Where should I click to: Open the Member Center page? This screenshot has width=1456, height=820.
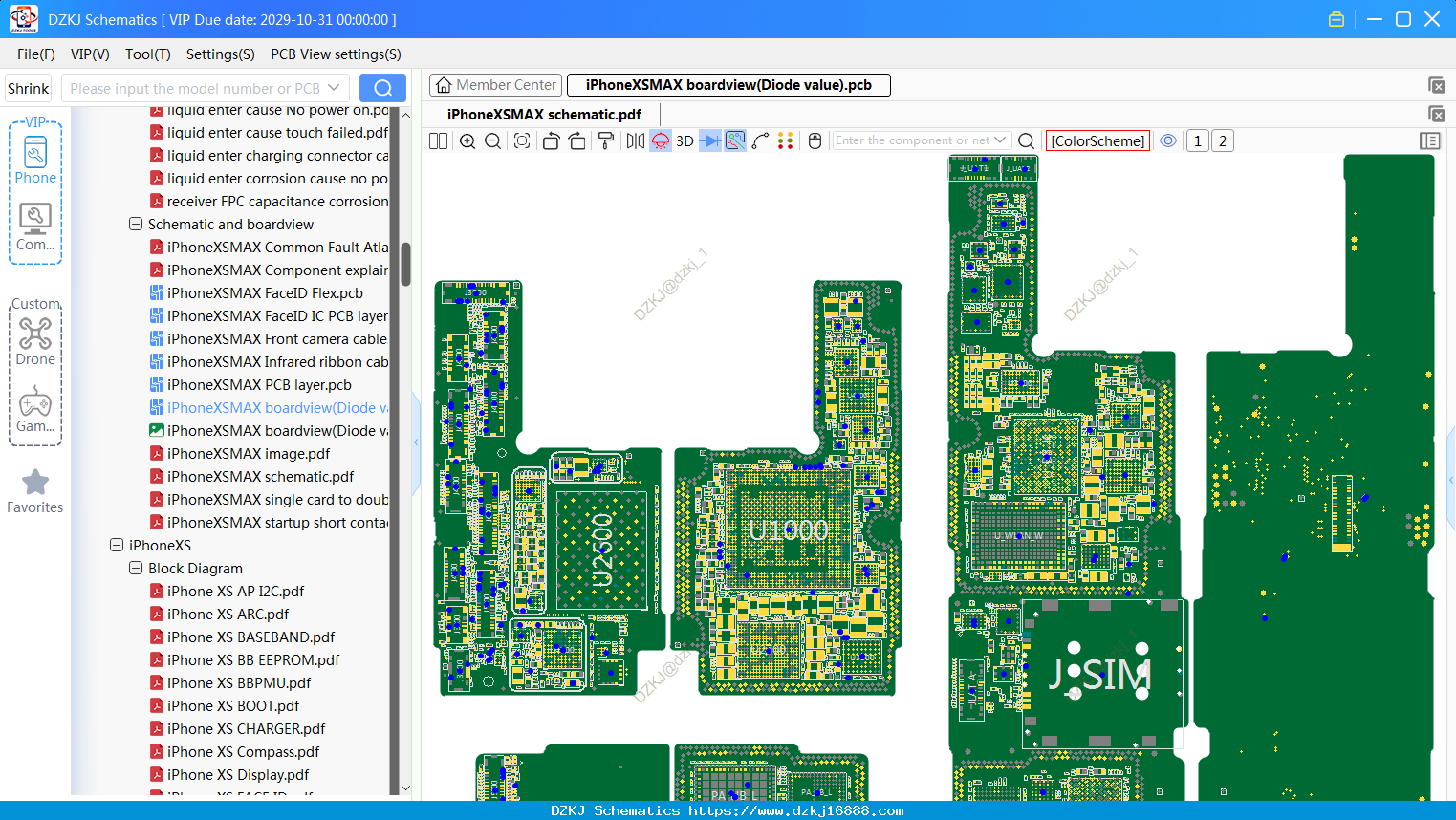pos(496,85)
